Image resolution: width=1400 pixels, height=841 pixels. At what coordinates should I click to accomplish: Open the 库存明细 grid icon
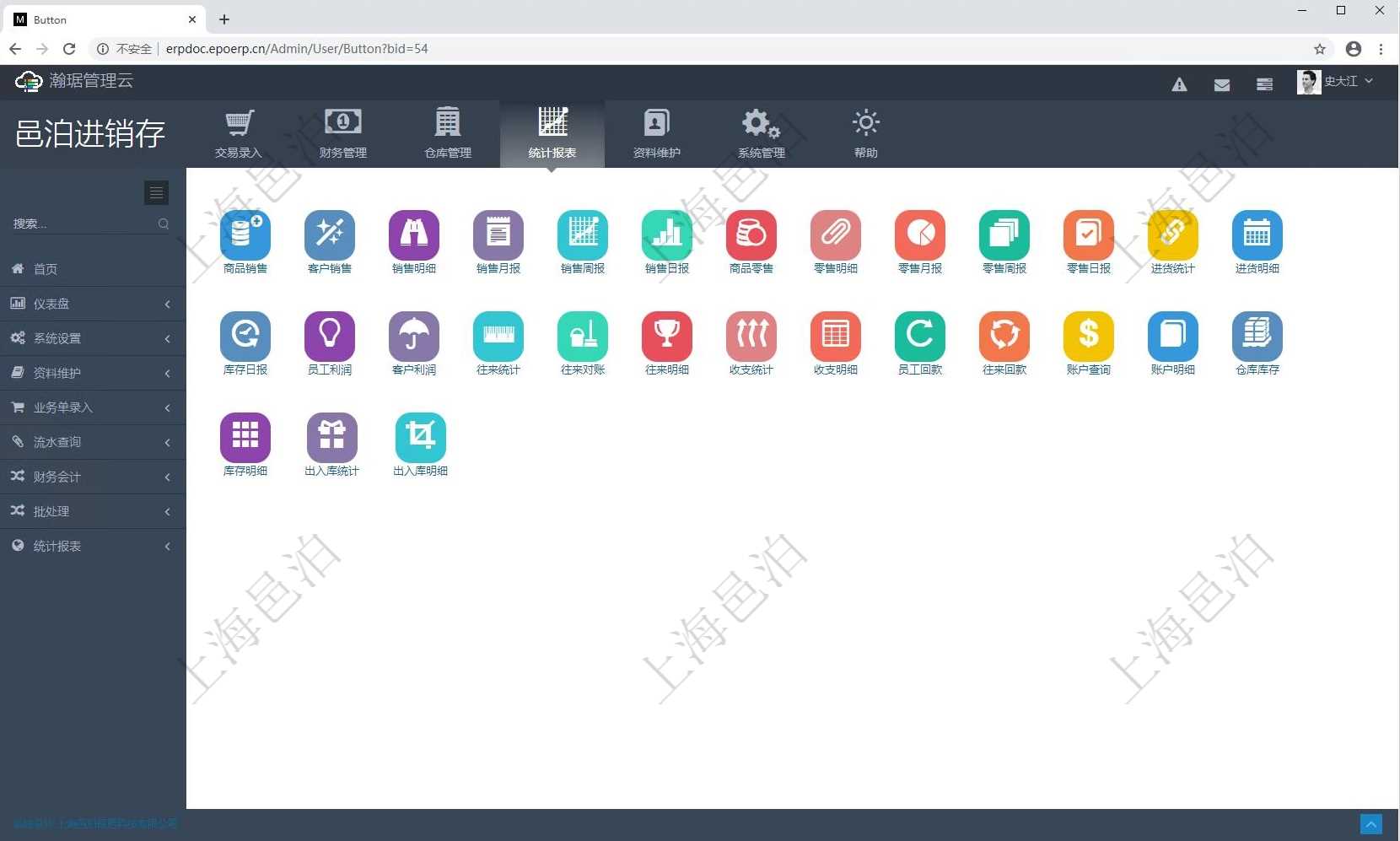tap(245, 438)
